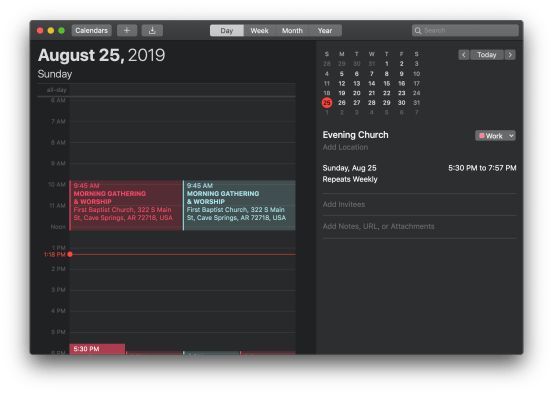Change Repeats Weekly setting

[x=350, y=179]
